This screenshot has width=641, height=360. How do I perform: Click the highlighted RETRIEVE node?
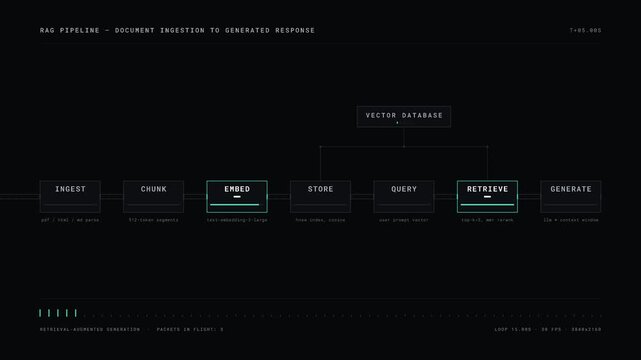[x=487, y=197]
